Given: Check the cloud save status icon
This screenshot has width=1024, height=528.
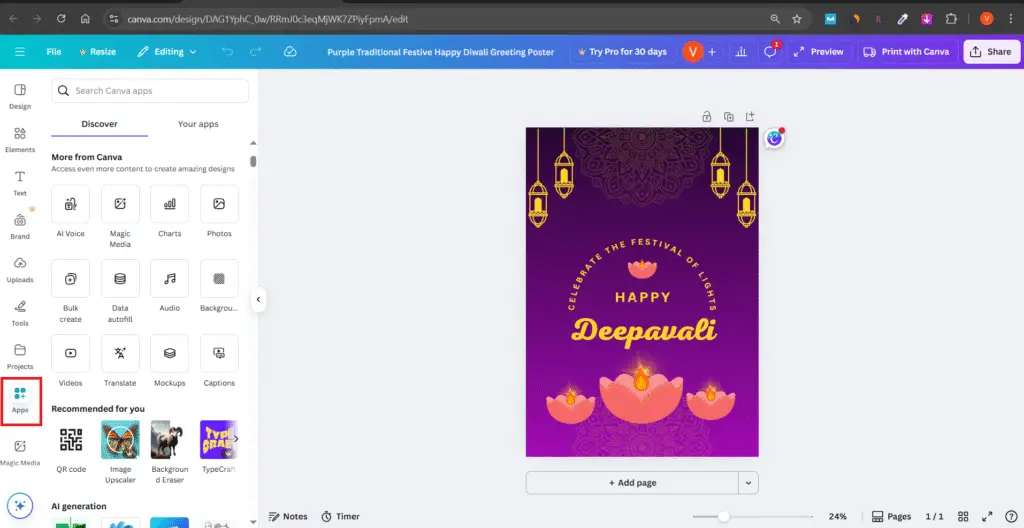Looking at the screenshot, I should coord(291,52).
